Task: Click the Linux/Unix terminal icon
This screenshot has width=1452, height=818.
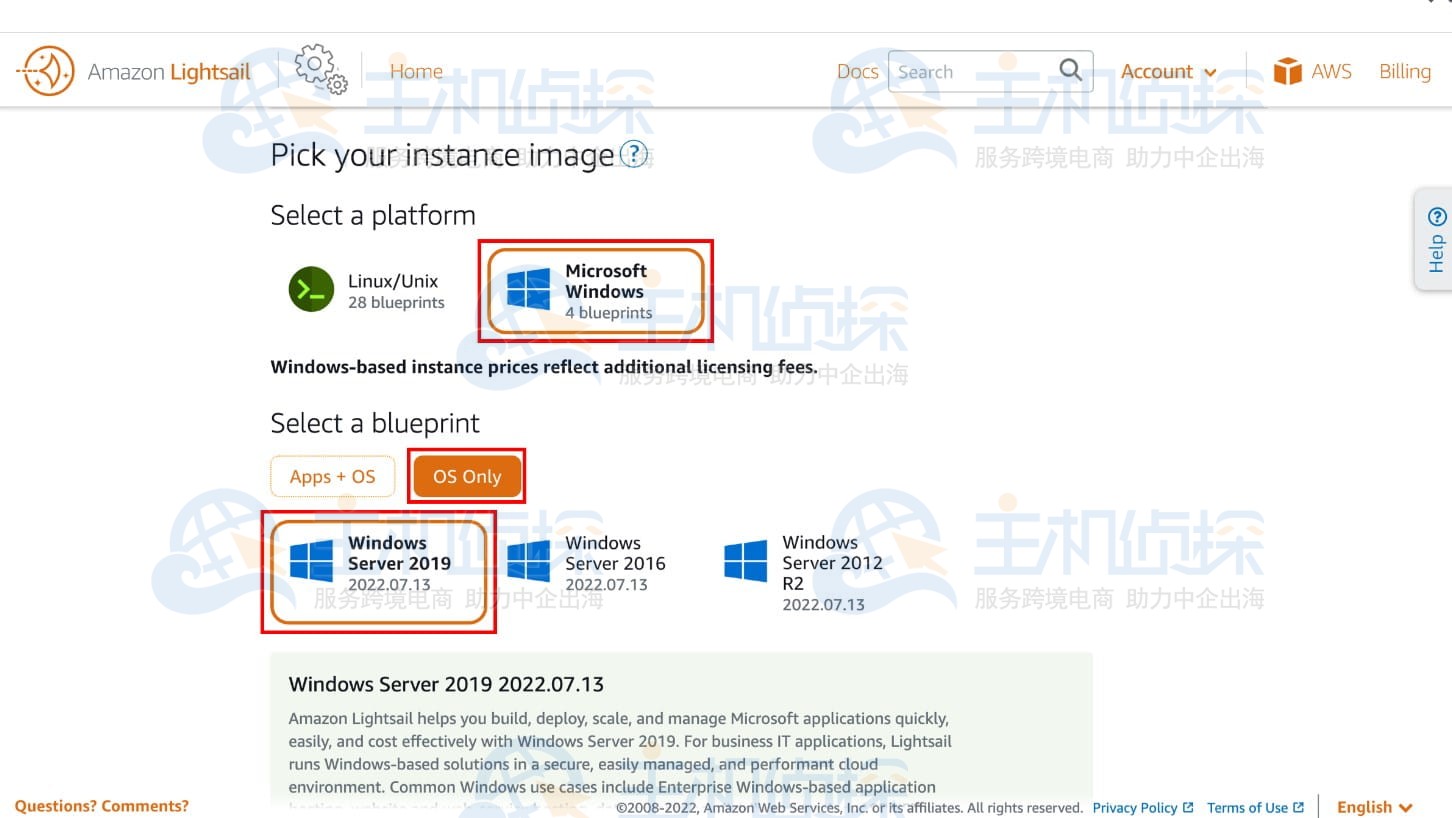Action: click(311, 290)
